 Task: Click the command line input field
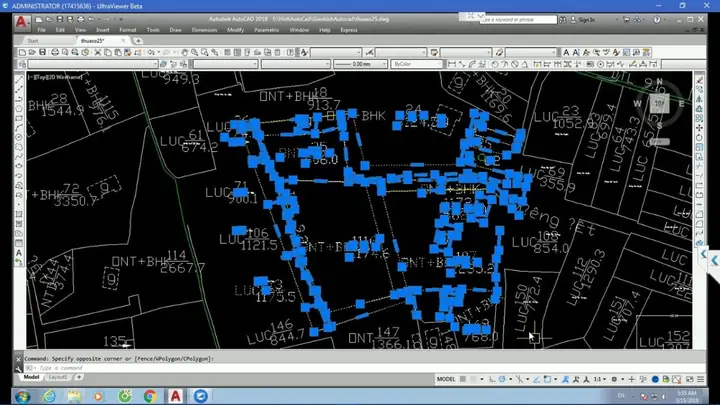click(x=363, y=368)
